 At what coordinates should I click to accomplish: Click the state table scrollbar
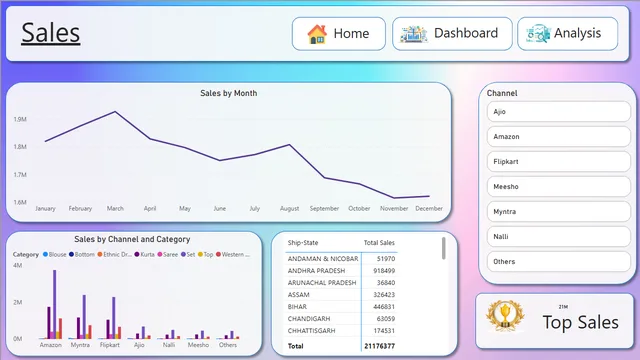pyautogui.click(x=444, y=248)
